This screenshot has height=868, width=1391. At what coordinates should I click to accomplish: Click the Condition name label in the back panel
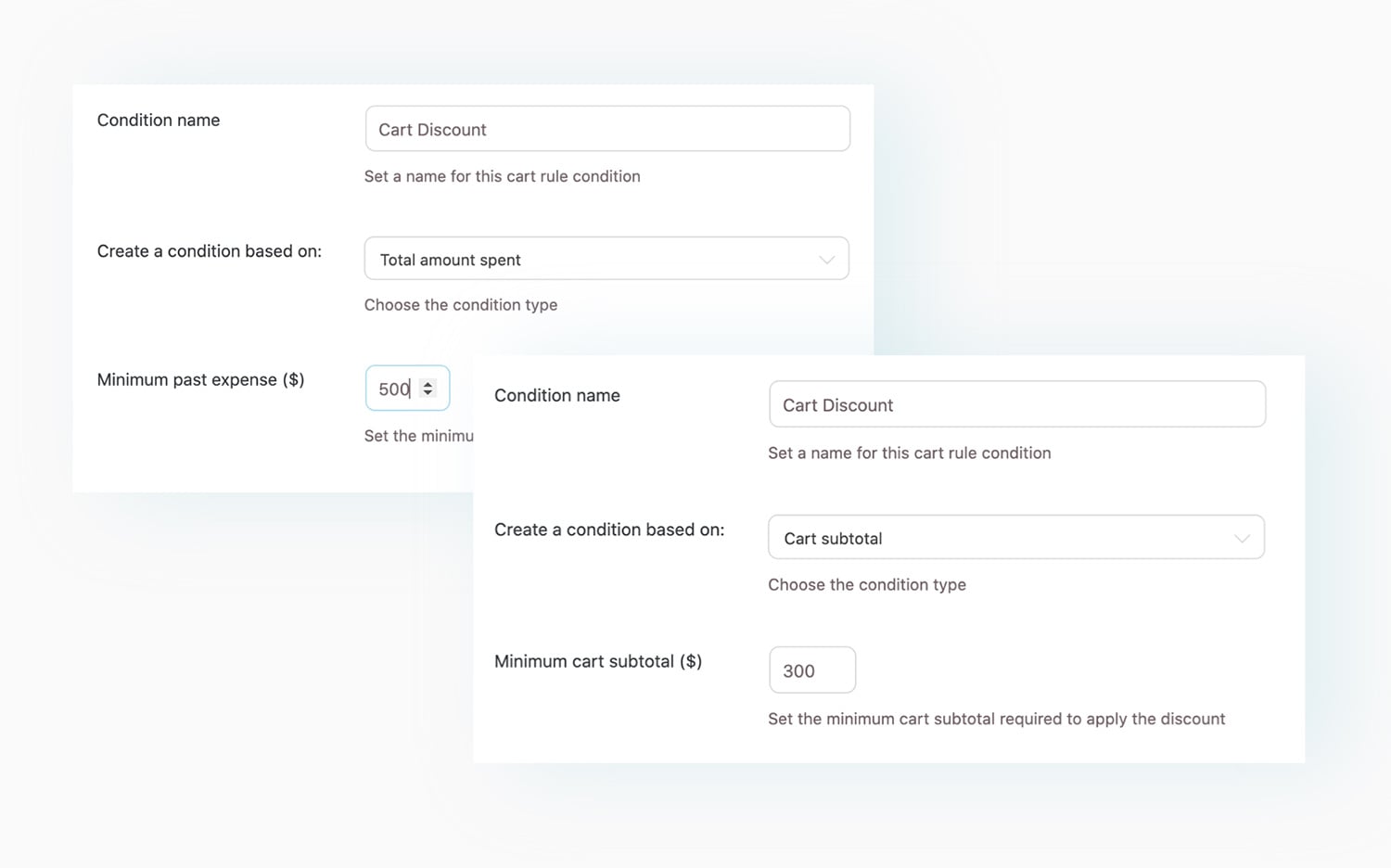click(159, 120)
